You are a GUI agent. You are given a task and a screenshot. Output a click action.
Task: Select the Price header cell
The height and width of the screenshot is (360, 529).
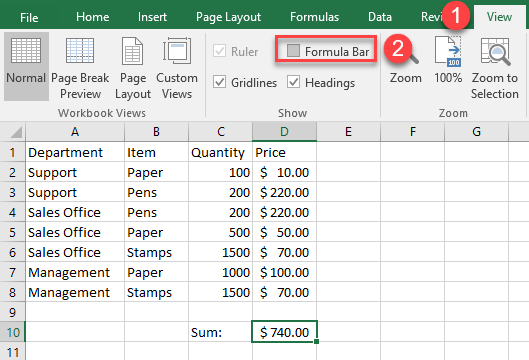284,152
